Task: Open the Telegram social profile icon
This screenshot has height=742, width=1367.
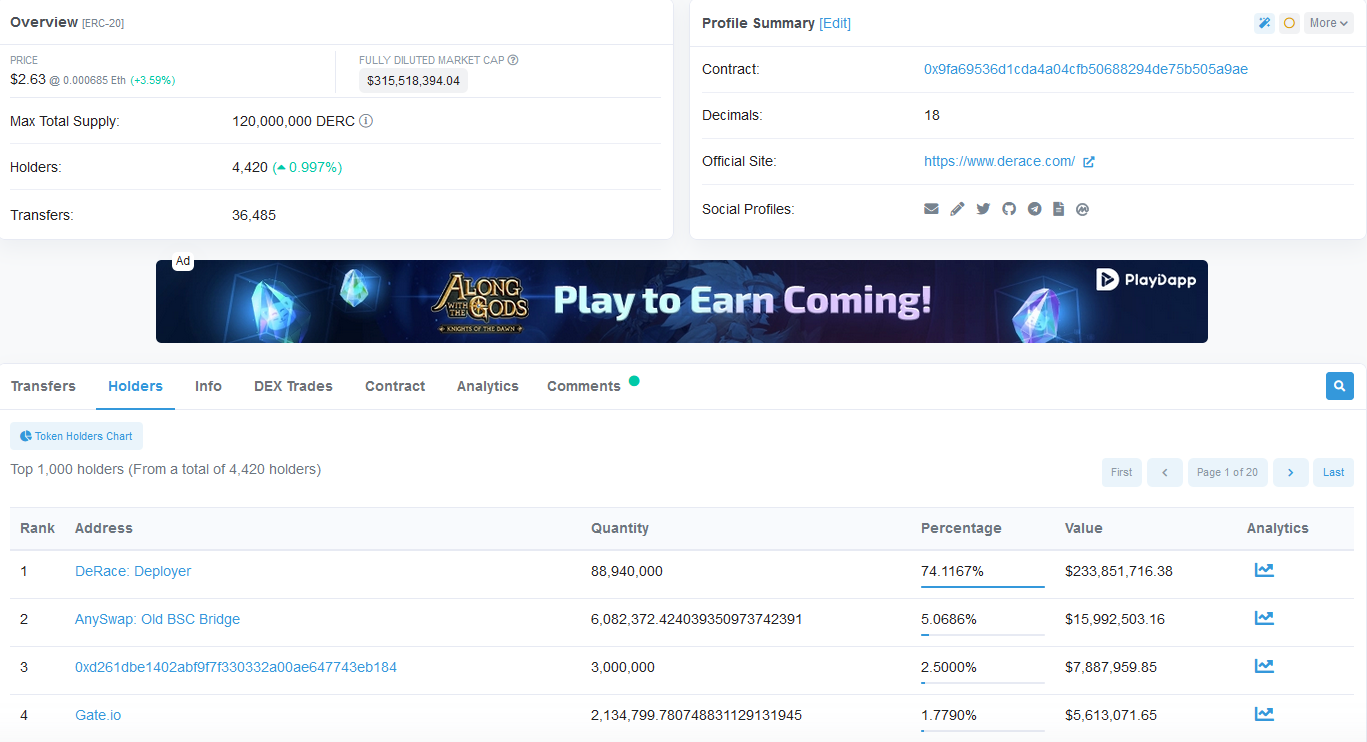Action: click(x=1034, y=209)
